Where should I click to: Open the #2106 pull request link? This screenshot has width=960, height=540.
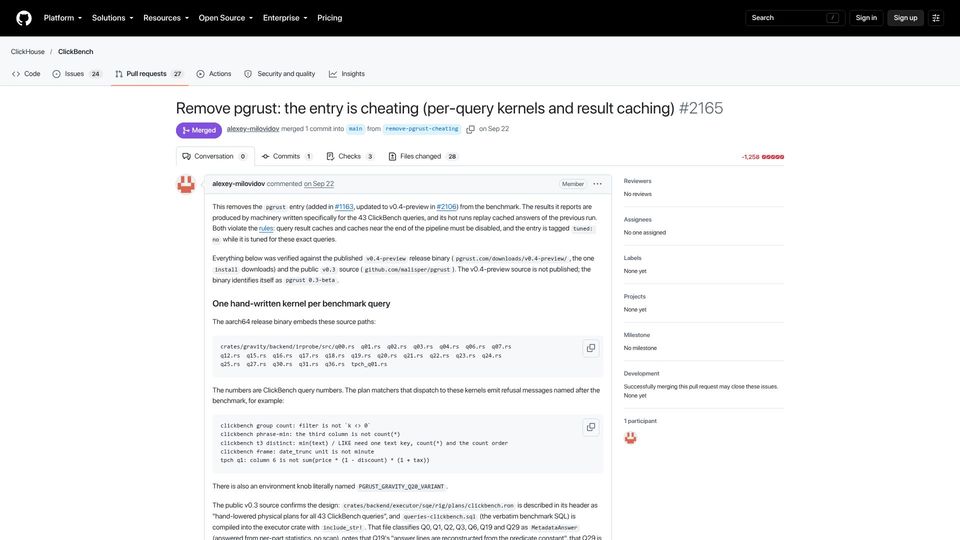446,207
